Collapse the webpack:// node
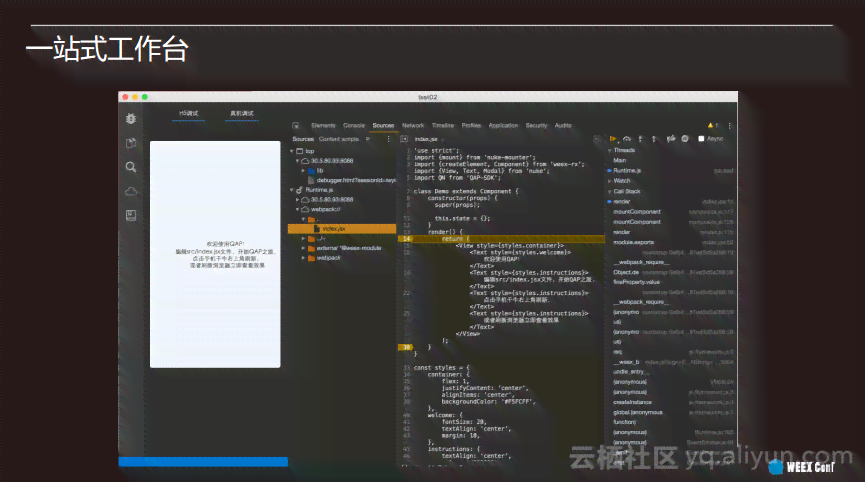 point(297,210)
